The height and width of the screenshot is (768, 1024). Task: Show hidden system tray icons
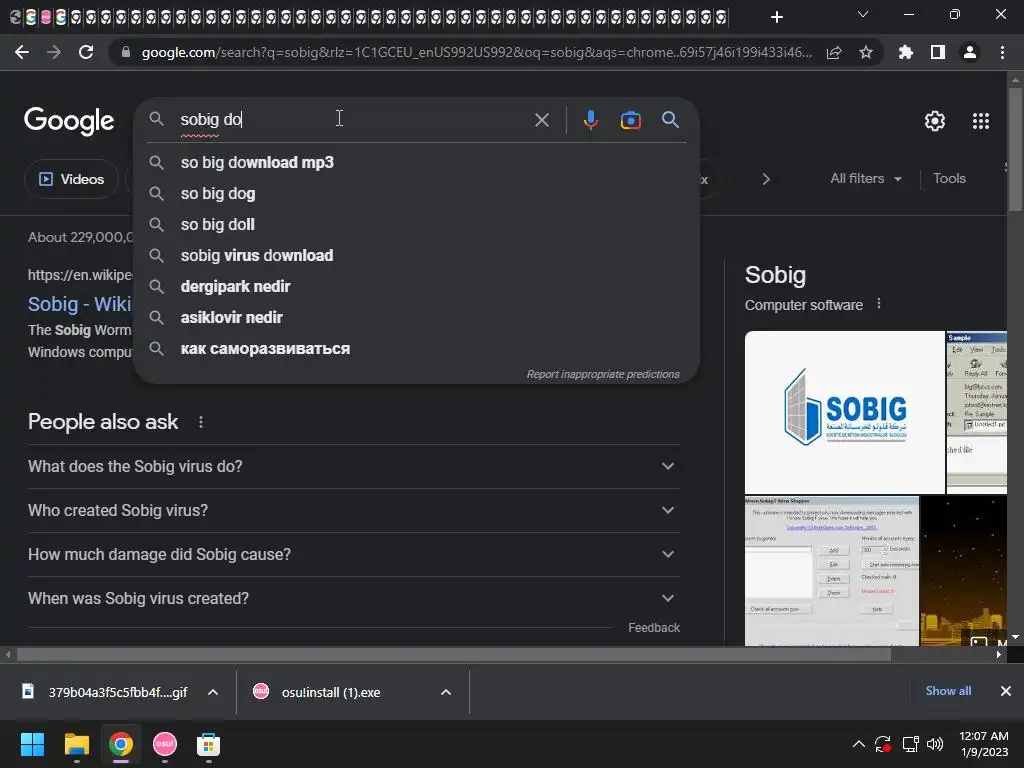point(859,744)
